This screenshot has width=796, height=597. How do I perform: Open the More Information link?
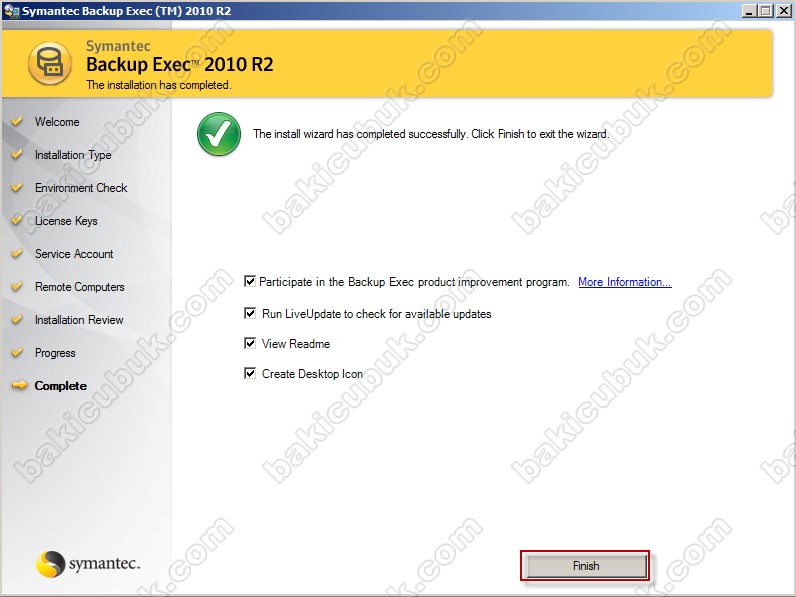(x=625, y=282)
